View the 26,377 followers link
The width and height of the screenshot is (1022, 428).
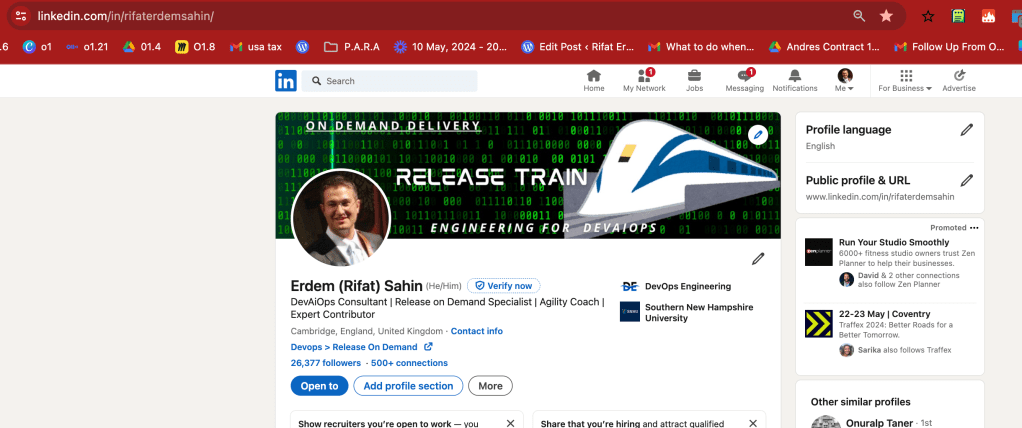[x=325, y=363]
